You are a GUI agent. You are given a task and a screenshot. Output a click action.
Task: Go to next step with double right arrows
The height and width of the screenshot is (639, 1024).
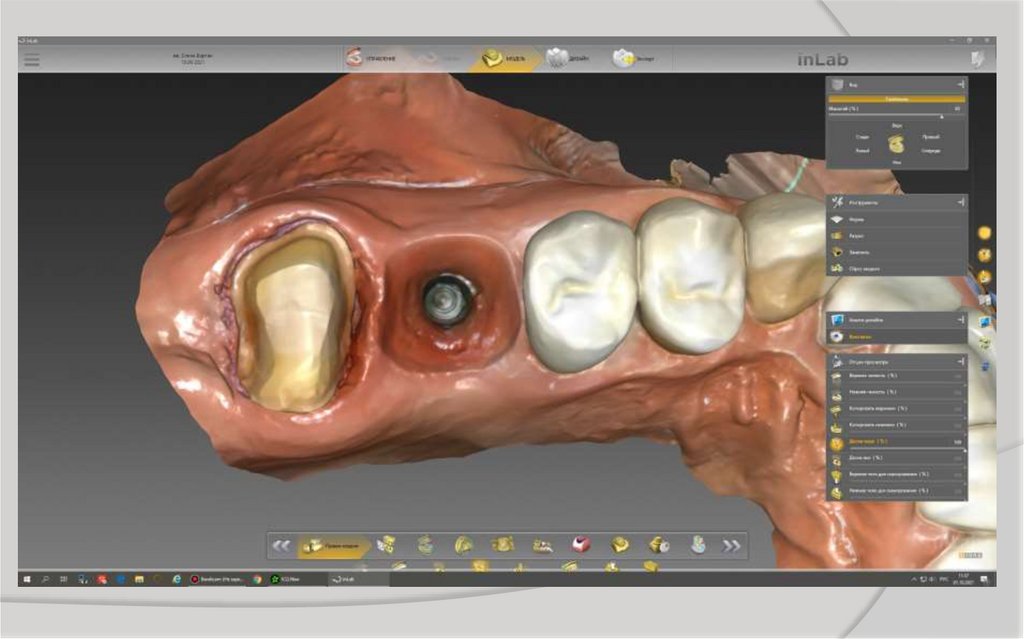731,546
